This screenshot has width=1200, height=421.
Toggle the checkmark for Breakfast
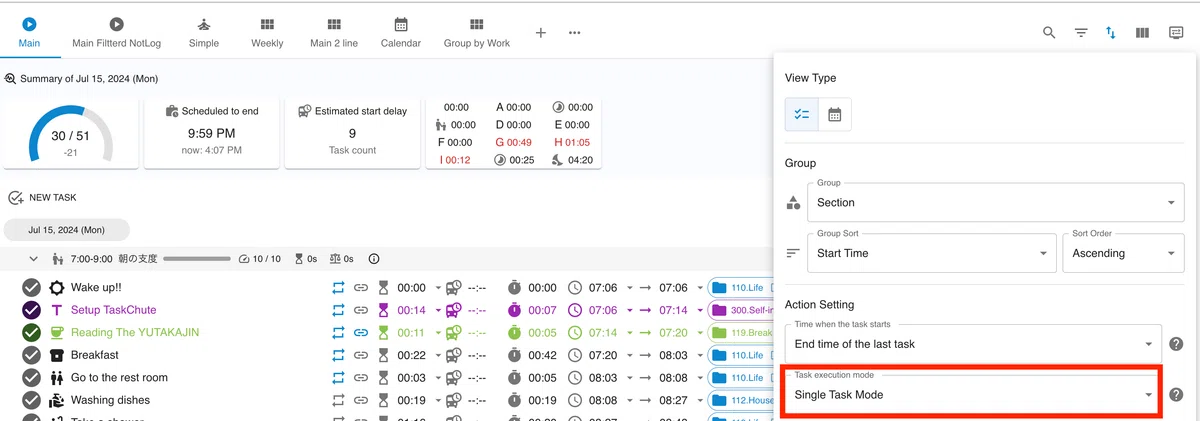pyautogui.click(x=31, y=355)
